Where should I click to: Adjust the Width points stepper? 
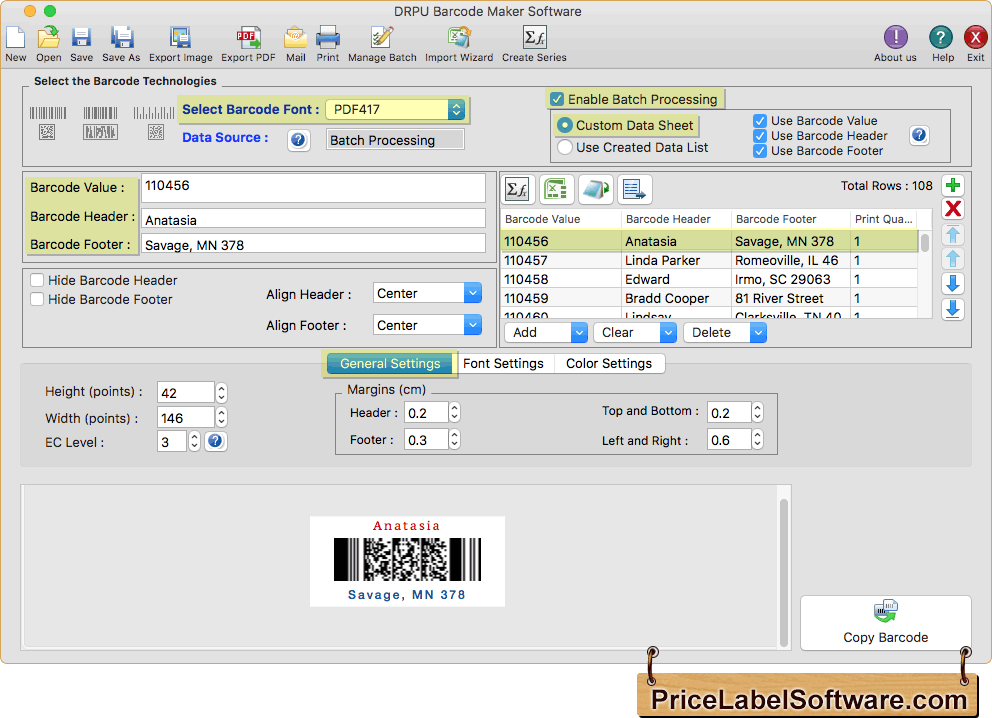click(x=221, y=418)
